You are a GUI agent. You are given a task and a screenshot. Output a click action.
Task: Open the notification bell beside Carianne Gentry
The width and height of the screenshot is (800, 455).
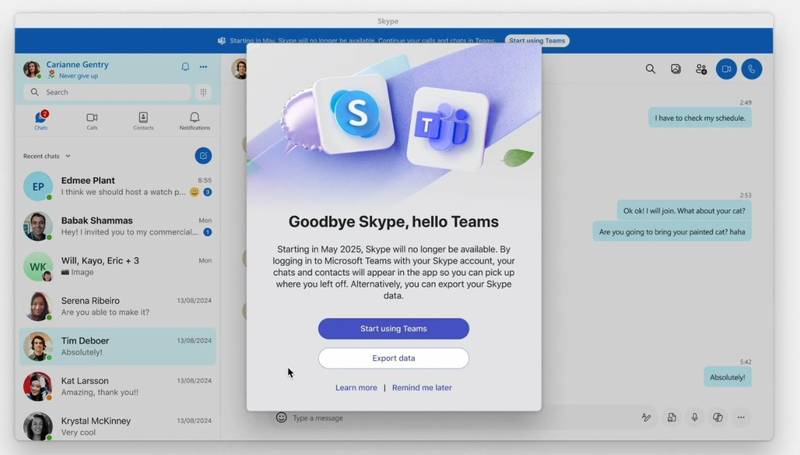point(185,67)
